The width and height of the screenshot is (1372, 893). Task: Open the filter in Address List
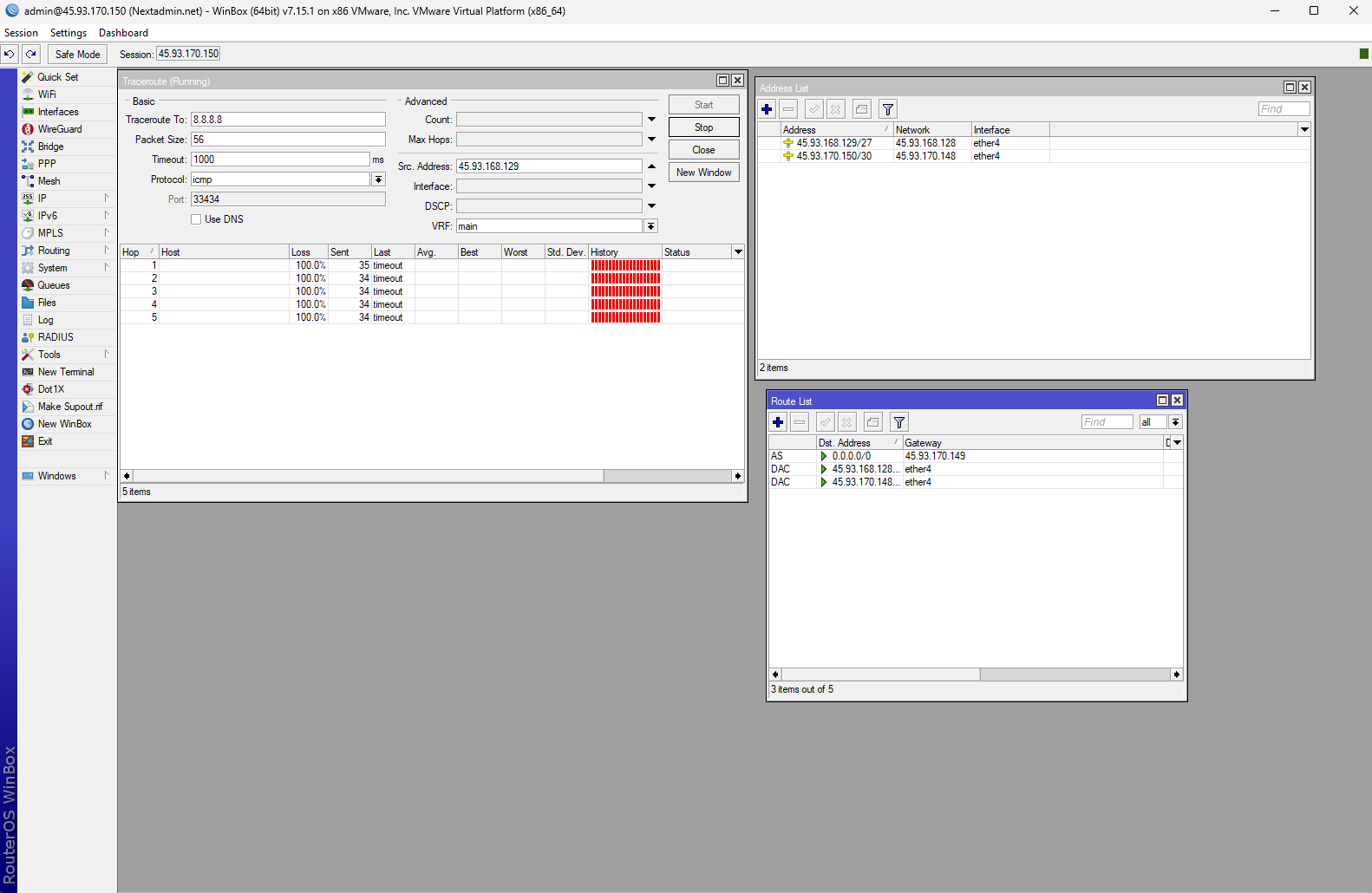coord(887,109)
